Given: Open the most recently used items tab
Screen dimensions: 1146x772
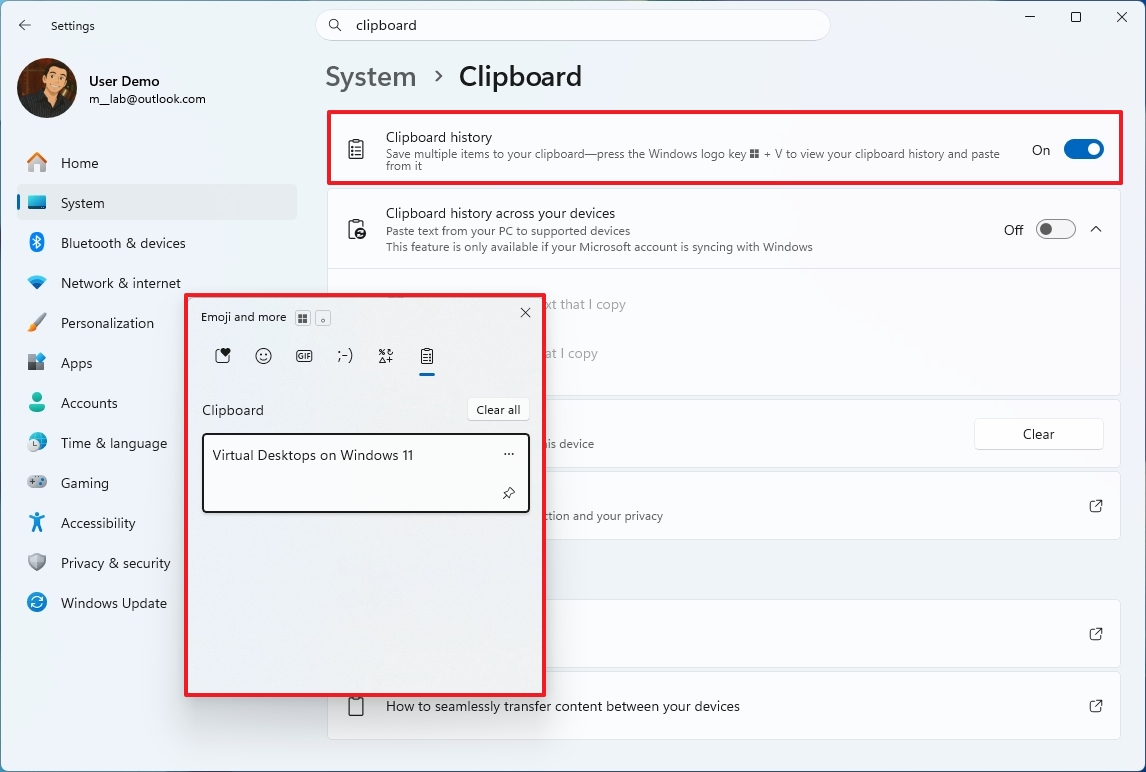Looking at the screenshot, I should (222, 355).
